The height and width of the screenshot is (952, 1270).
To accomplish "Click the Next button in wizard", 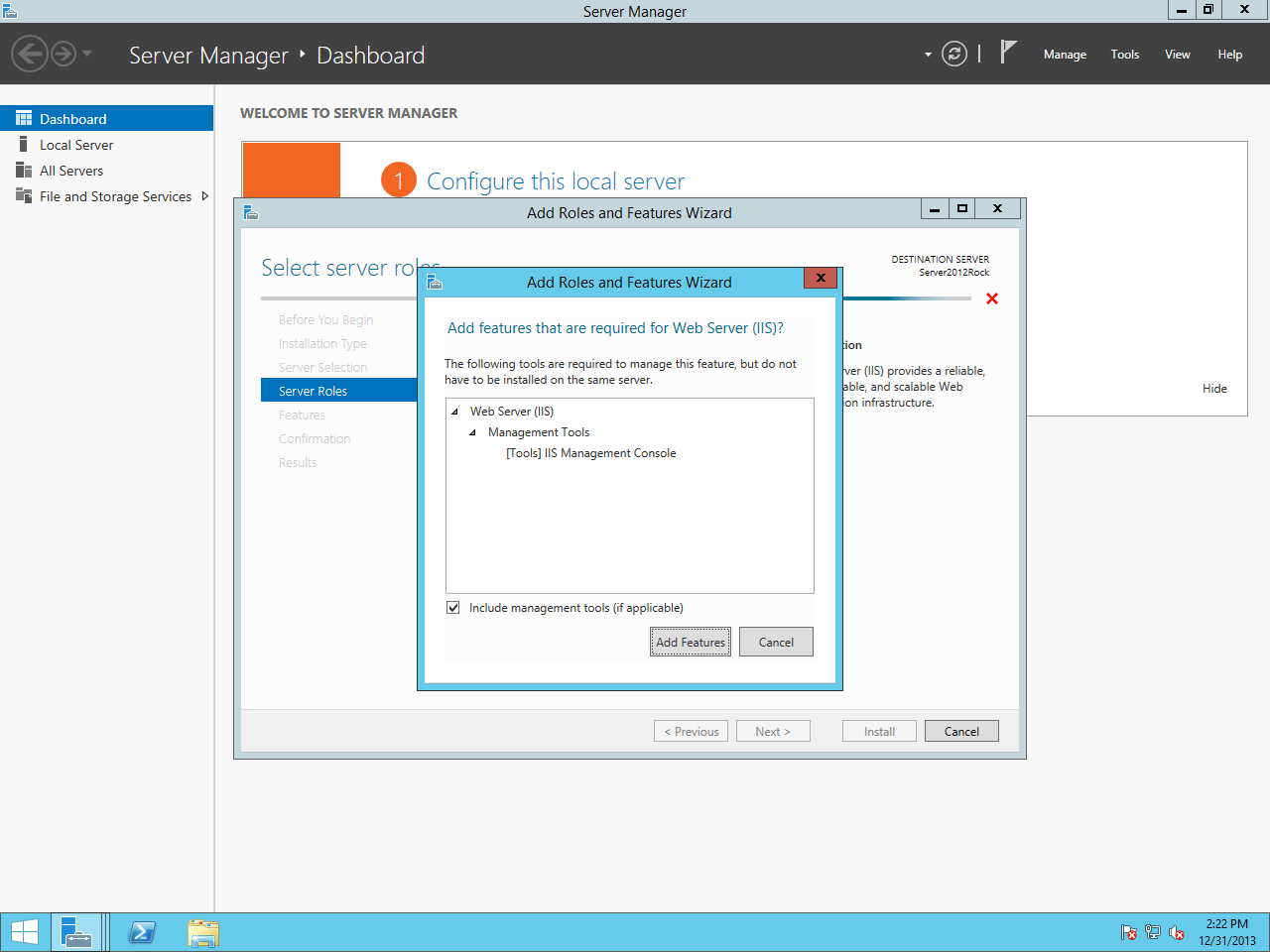I will 773,731.
